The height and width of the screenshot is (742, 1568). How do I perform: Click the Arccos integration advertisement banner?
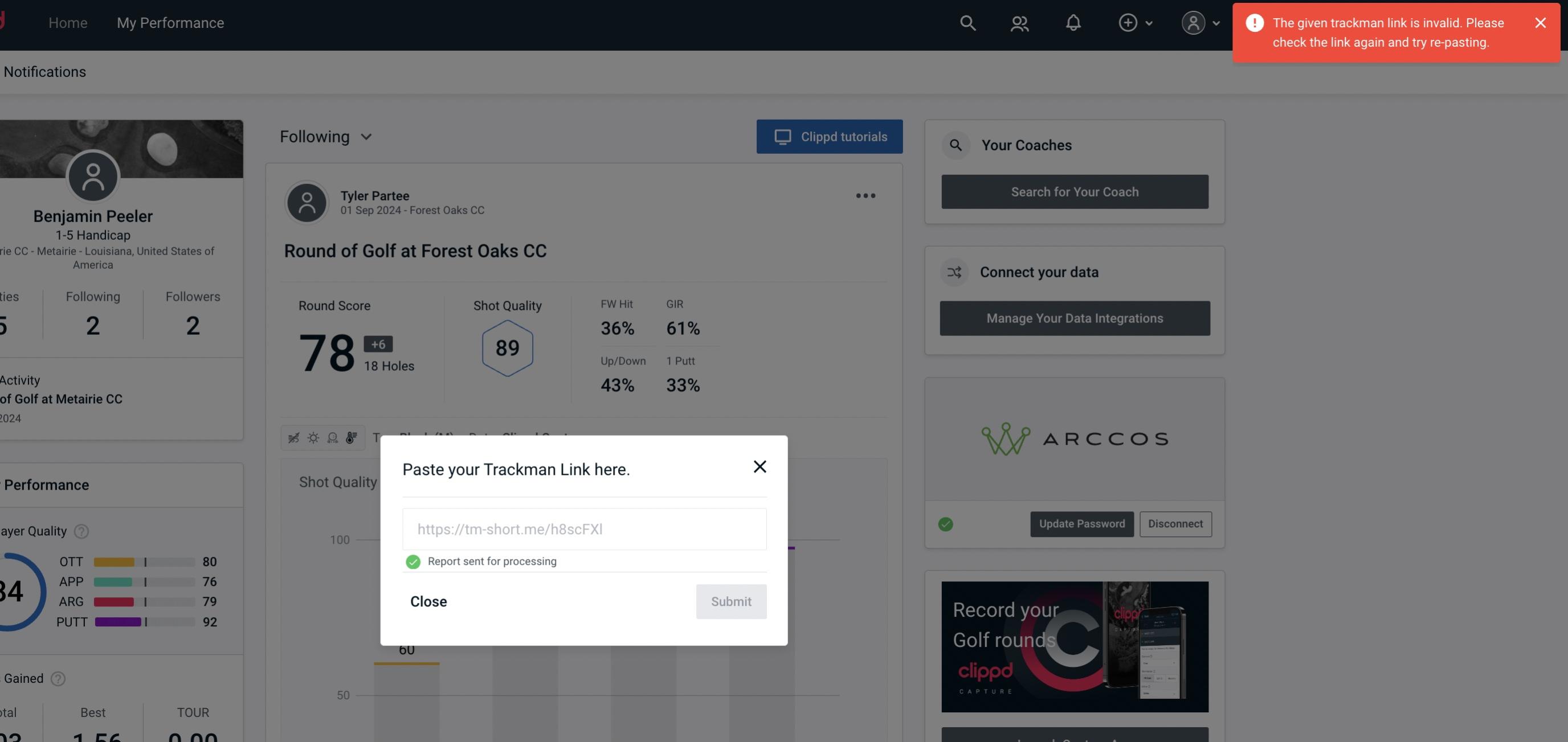(1075, 438)
